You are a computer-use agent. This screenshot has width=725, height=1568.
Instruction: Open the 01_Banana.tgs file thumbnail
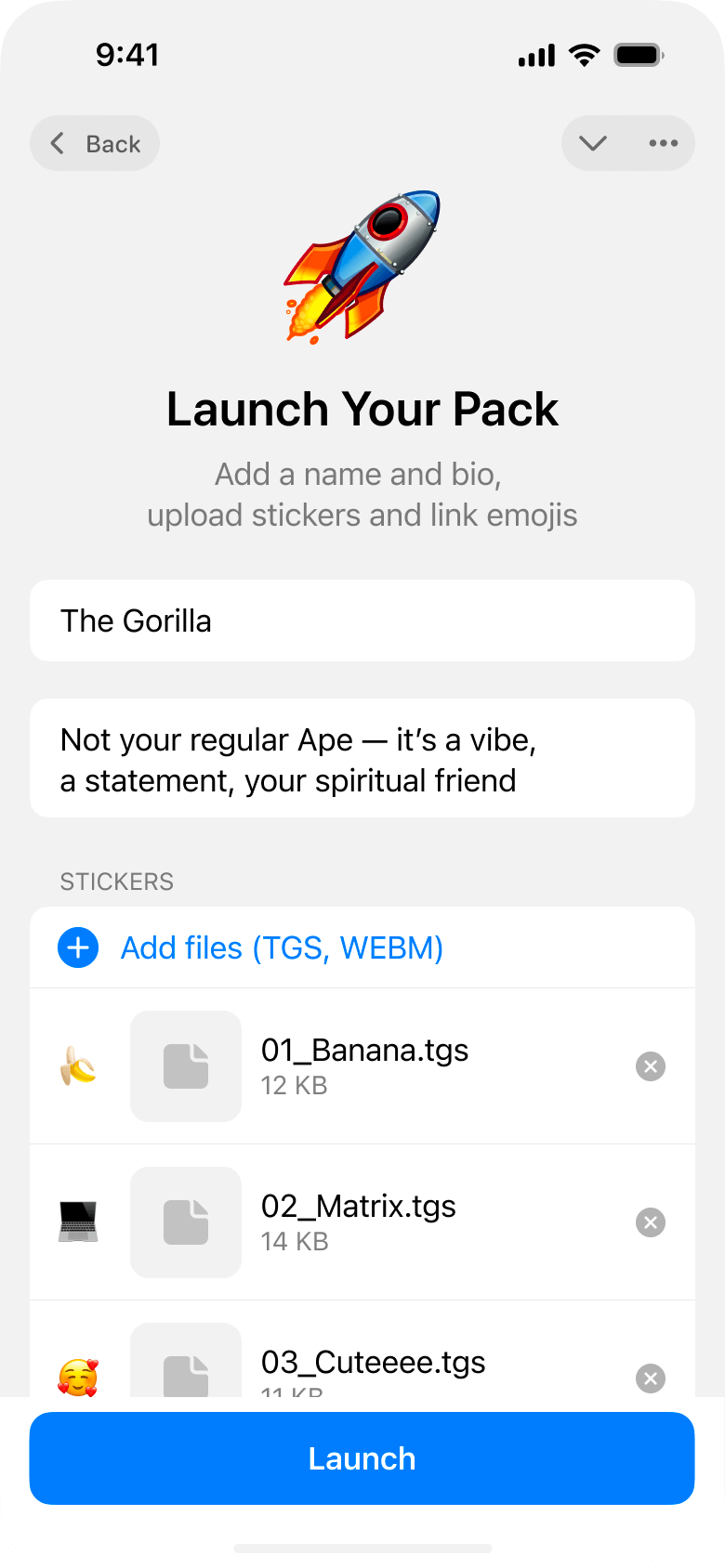tap(186, 1066)
